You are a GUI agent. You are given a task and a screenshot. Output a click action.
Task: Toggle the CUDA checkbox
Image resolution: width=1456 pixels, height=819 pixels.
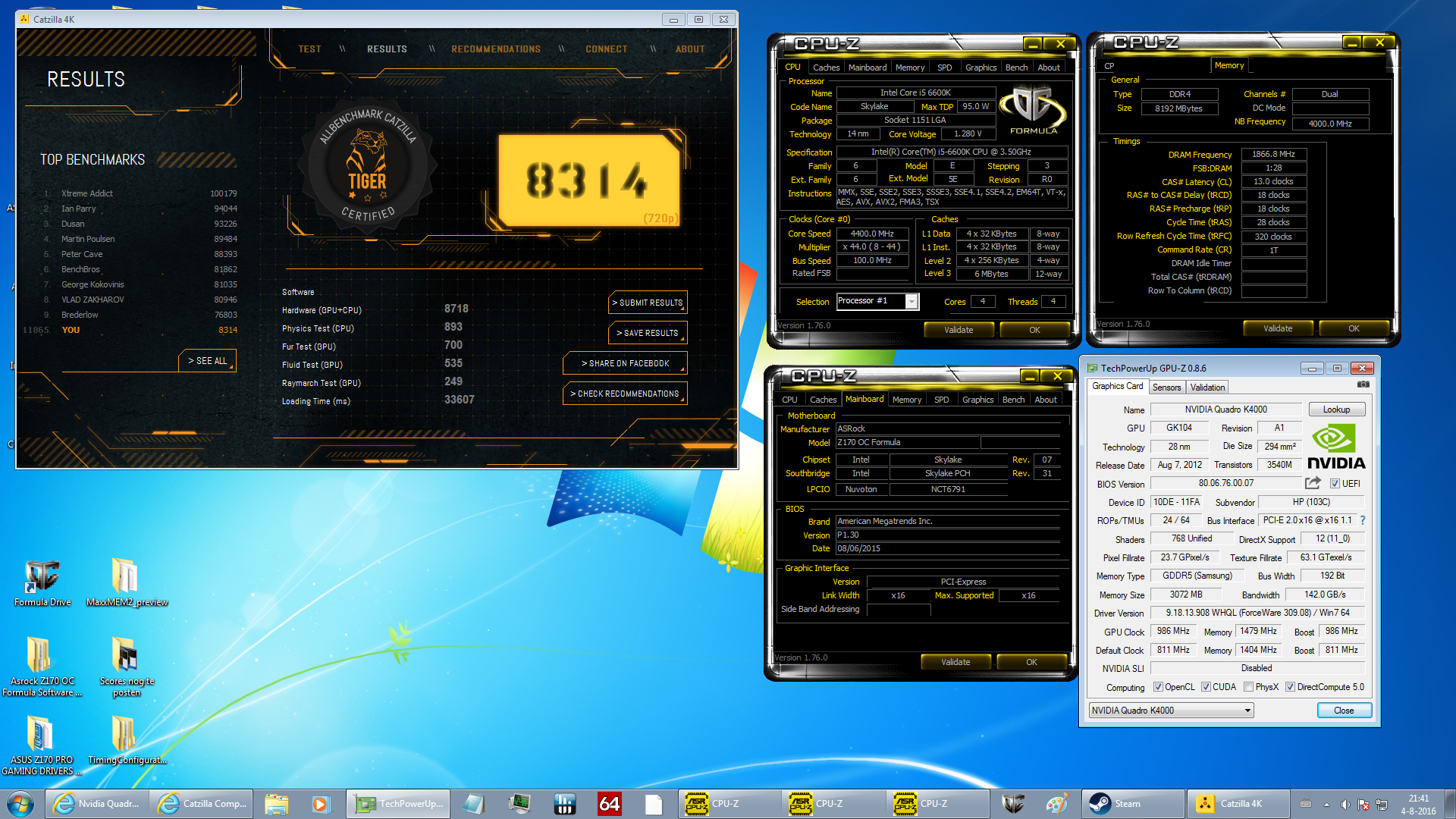[x=1206, y=687]
